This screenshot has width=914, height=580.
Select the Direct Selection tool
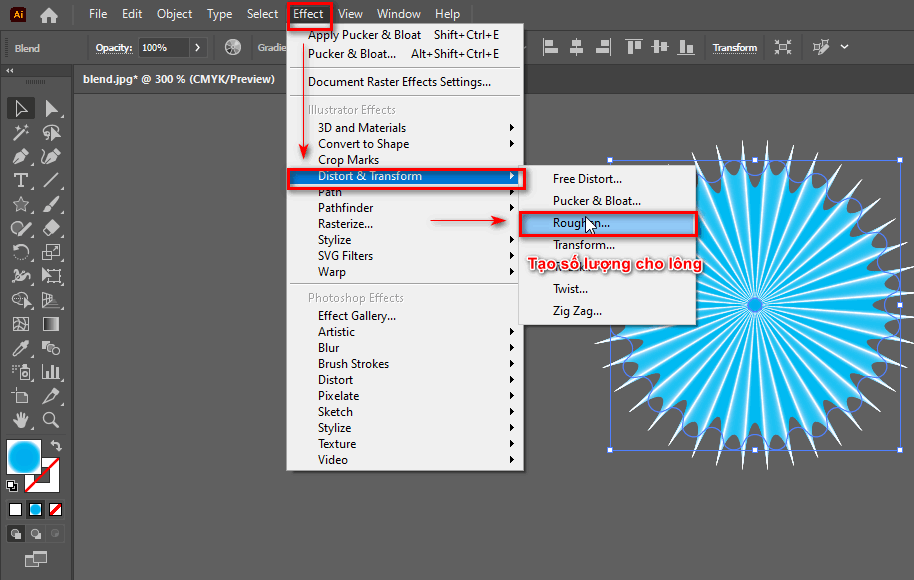[x=51, y=108]
